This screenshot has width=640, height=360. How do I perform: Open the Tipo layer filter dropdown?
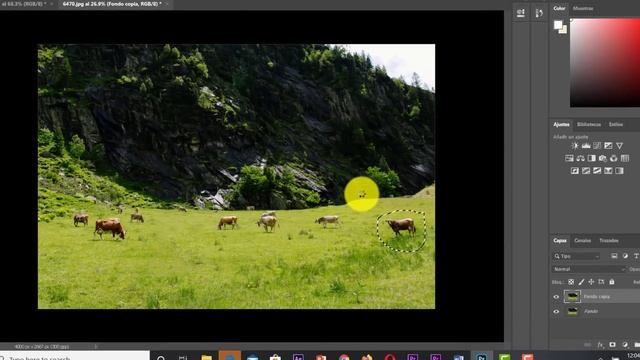tap(577, 256)
